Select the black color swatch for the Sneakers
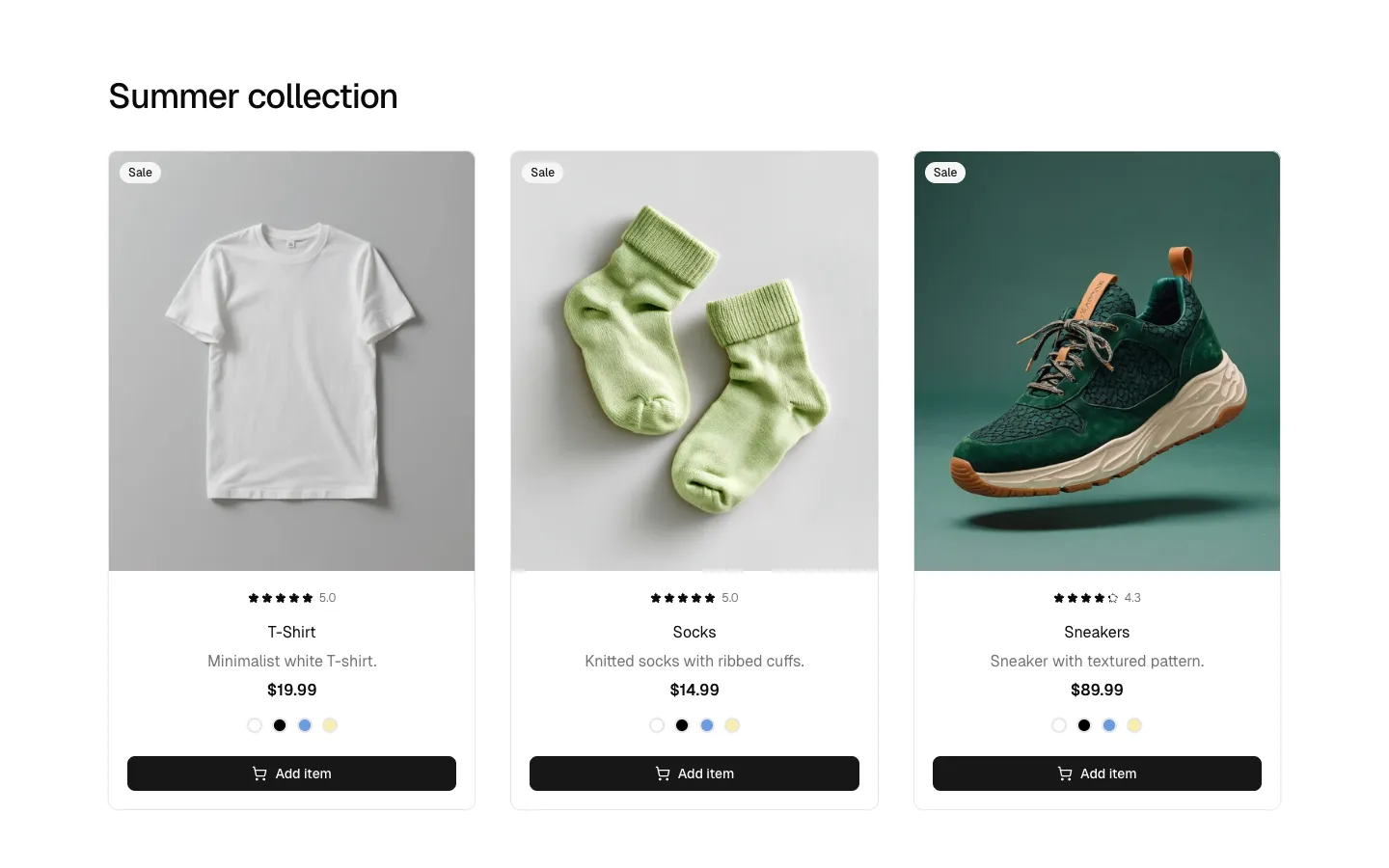 (x=1083, y=724)
